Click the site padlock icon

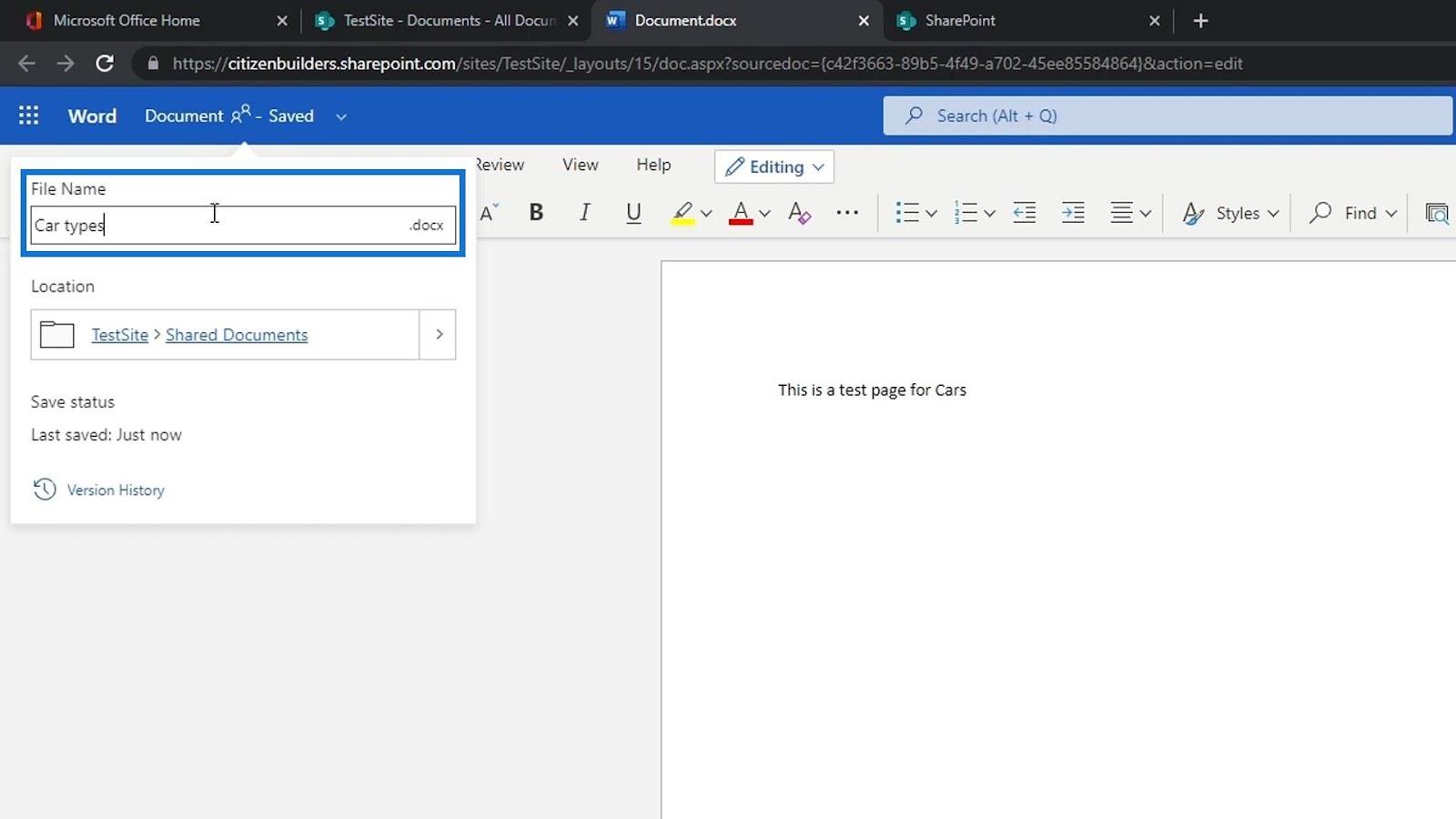153,64
